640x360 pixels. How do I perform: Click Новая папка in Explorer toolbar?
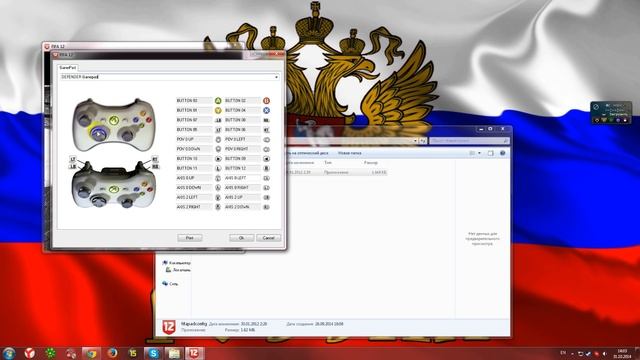click(x=350, y=153)
